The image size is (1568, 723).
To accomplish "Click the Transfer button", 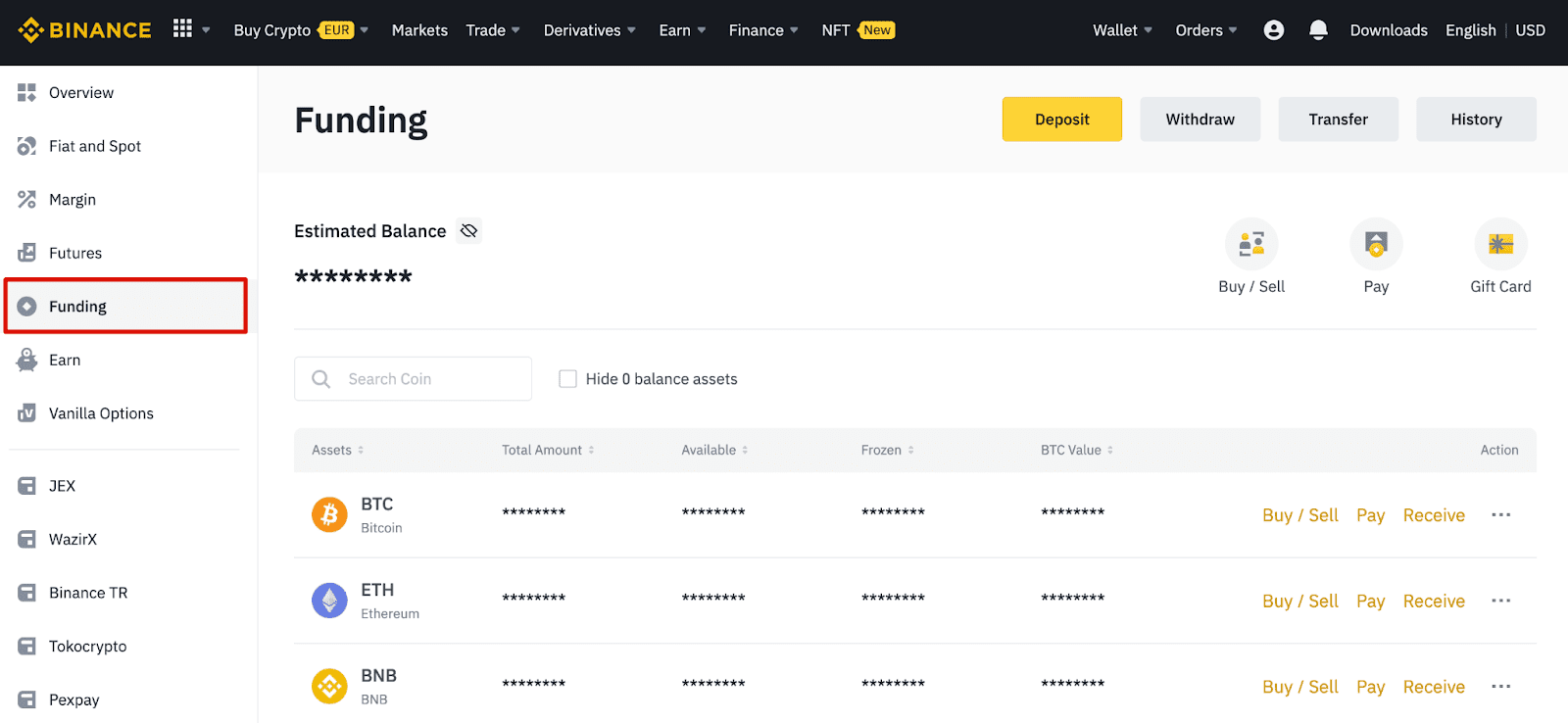I will pyautogui.click(x=1338, y=120).
